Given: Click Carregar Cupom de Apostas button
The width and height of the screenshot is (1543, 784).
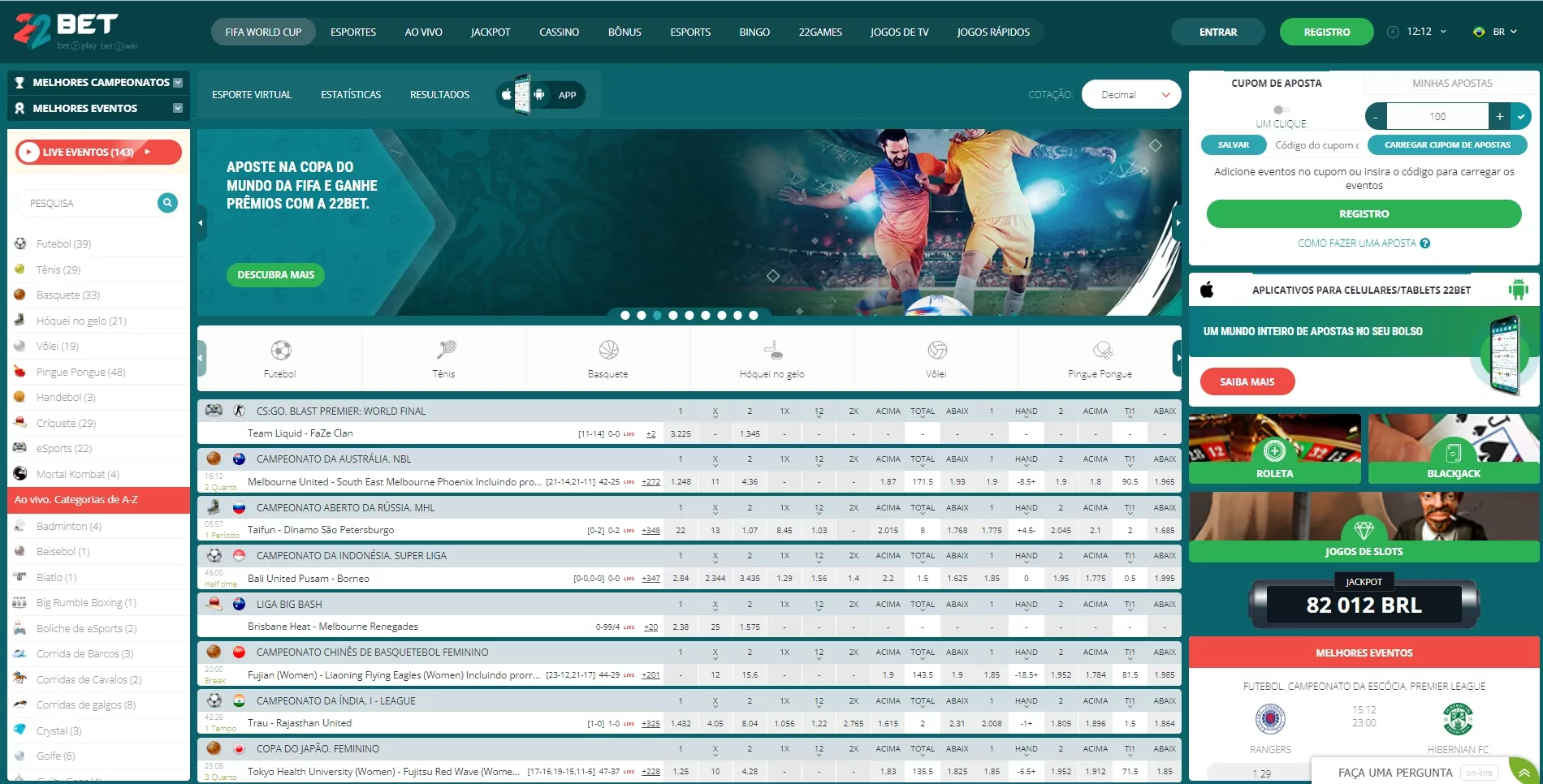Looking at the screenshot, I should [1447, 145].
